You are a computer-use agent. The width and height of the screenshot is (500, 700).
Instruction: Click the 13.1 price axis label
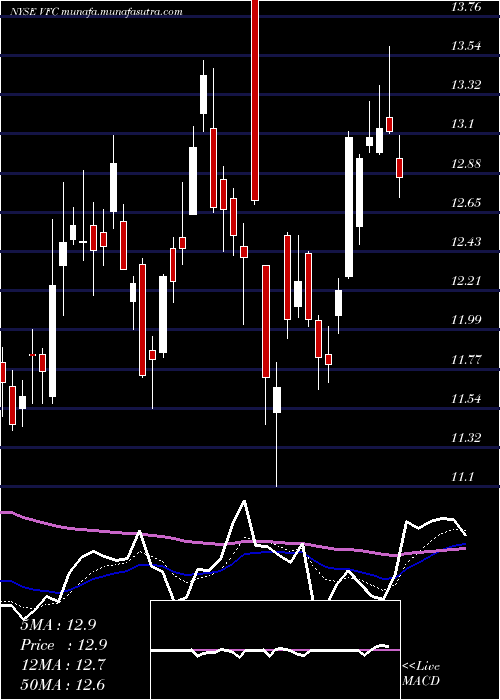pyautogui.click(x=462, y=124)
